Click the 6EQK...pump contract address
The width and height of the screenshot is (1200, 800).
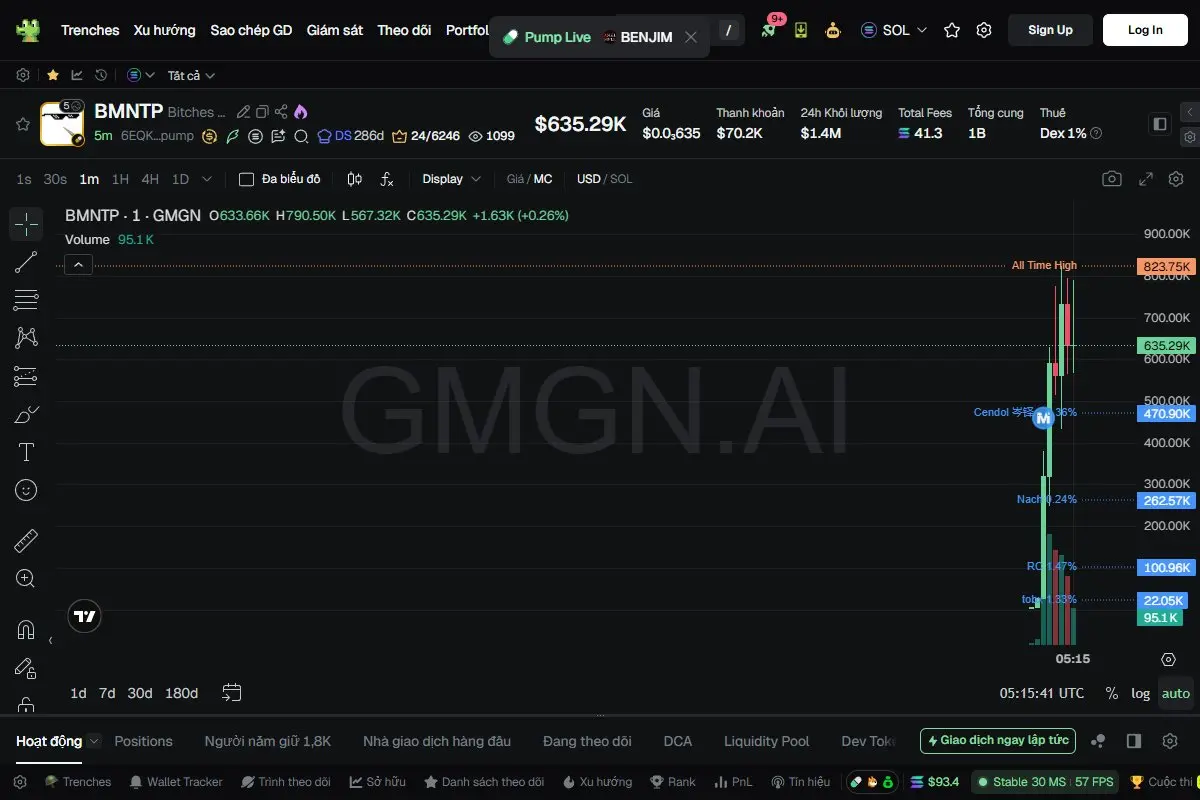click(157, 135)
